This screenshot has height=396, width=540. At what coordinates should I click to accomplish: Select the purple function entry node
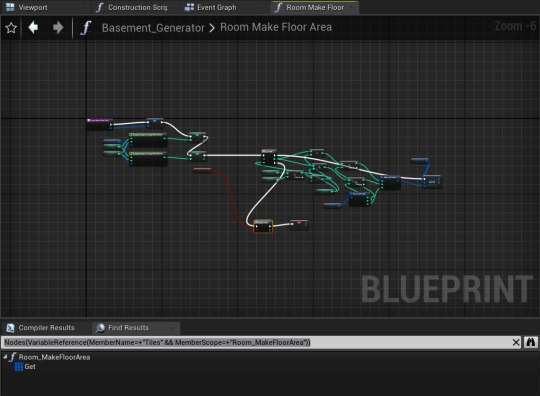pyautogui.click(x=100, y=124)
